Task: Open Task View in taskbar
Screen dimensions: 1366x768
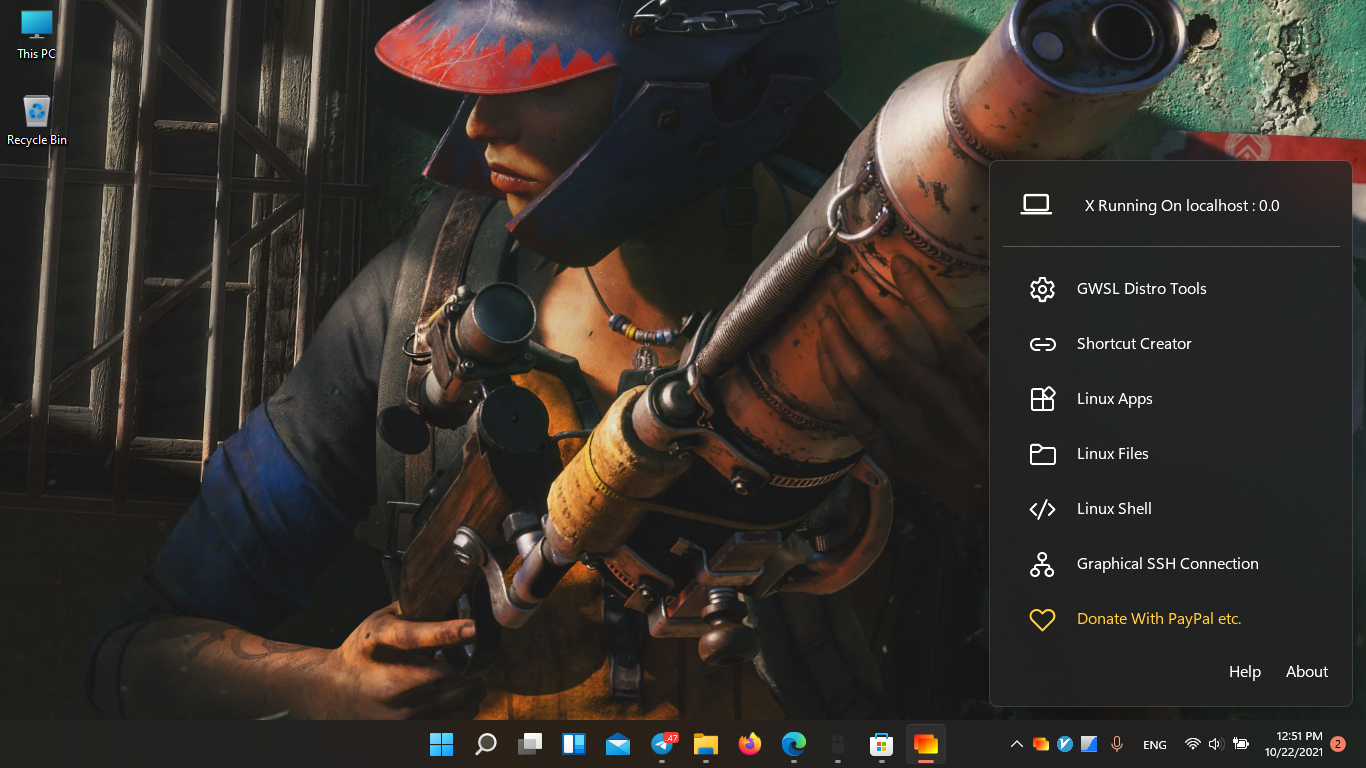Action: (x=530, y=744)
